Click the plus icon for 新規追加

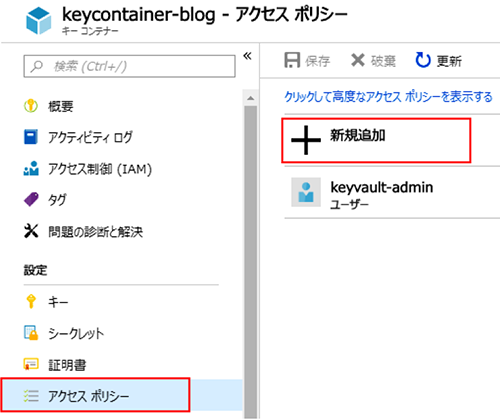pyautogui.click(x=306, y=140)
